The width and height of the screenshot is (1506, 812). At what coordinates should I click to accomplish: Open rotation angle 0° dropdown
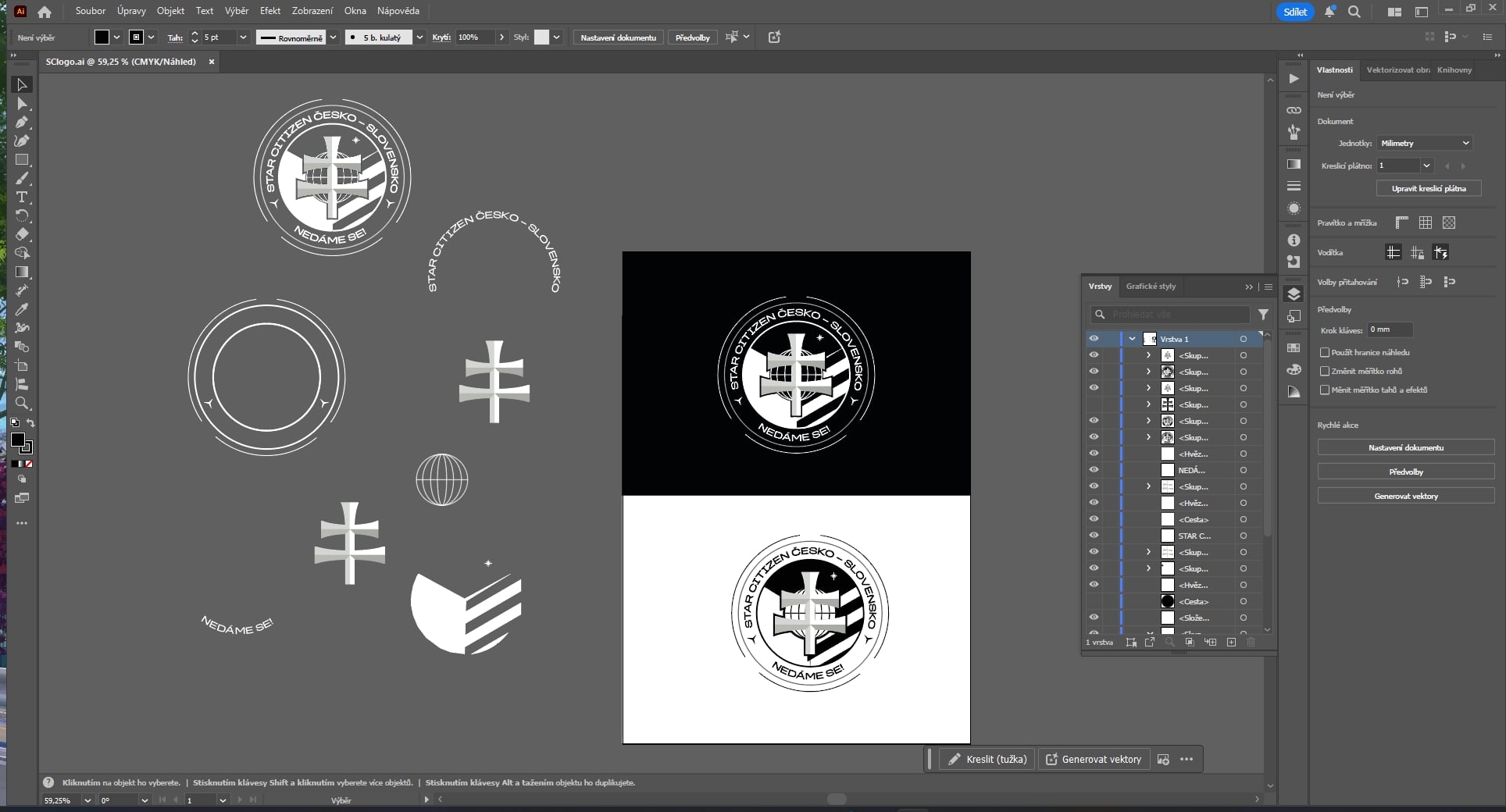point(145,800)
